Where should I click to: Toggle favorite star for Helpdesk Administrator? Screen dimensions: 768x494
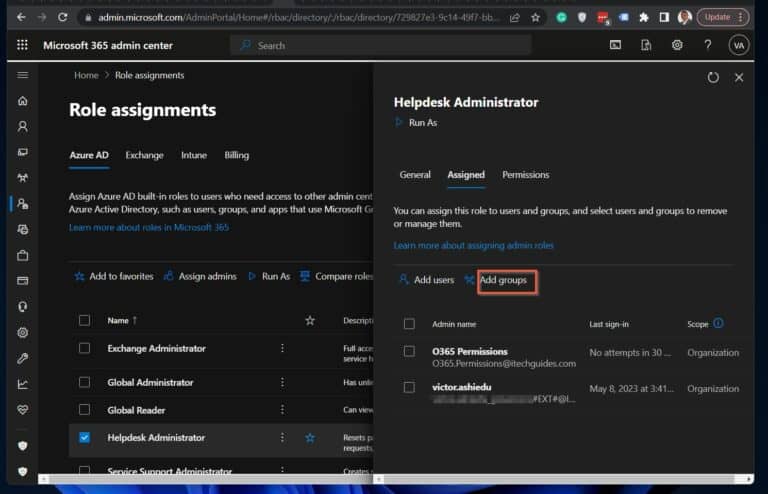point(310,438)
